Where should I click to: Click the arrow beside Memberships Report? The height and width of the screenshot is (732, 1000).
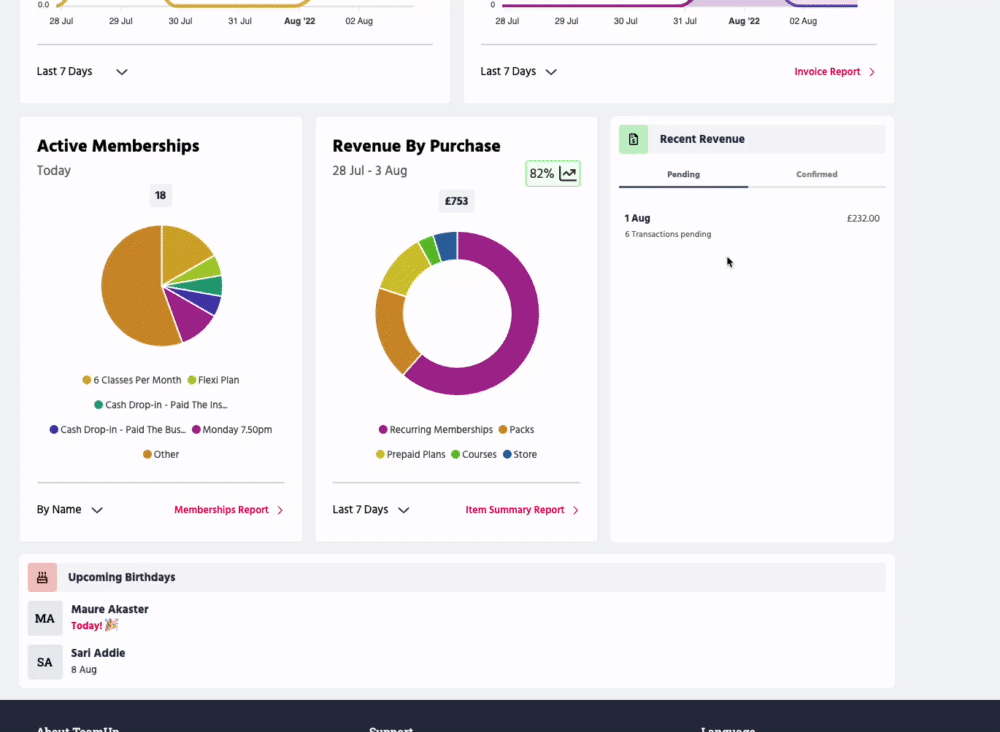point(280,510)
